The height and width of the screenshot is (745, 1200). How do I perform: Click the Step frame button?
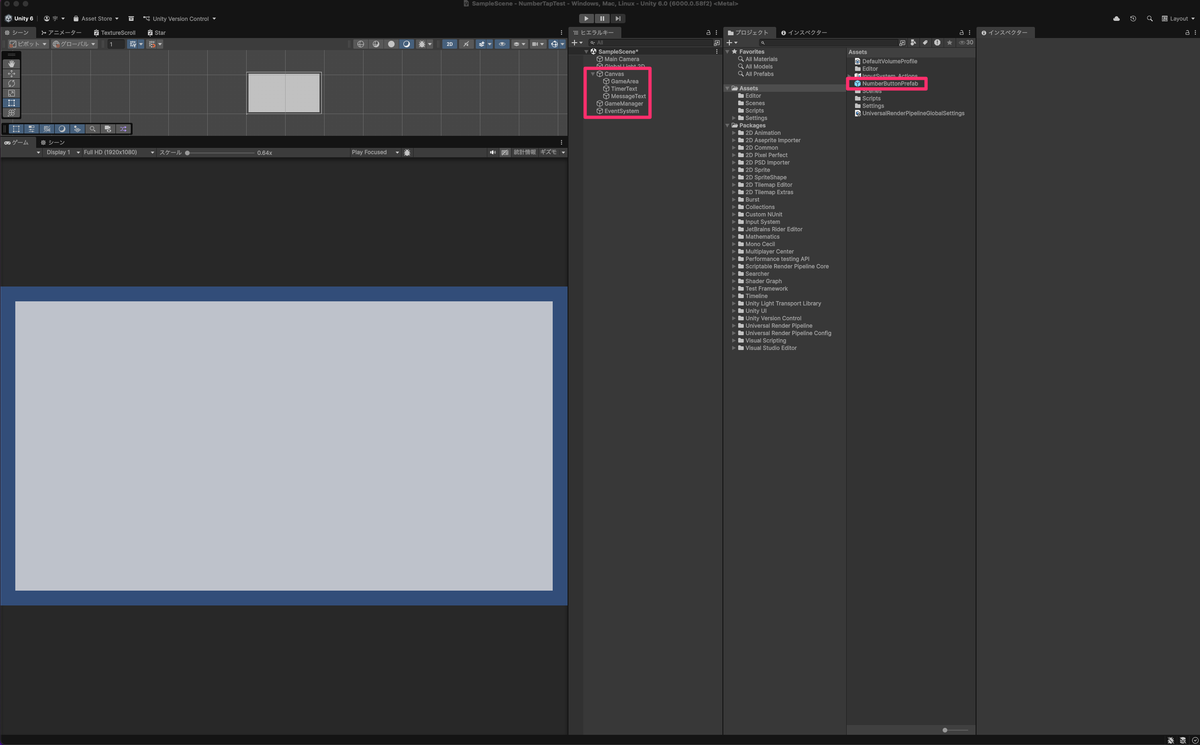[x=619, y=18]
